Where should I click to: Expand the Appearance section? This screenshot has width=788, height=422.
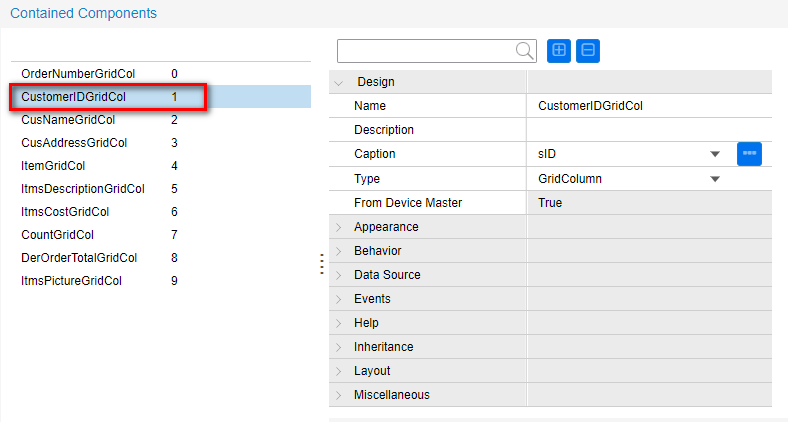coord(339,227)
